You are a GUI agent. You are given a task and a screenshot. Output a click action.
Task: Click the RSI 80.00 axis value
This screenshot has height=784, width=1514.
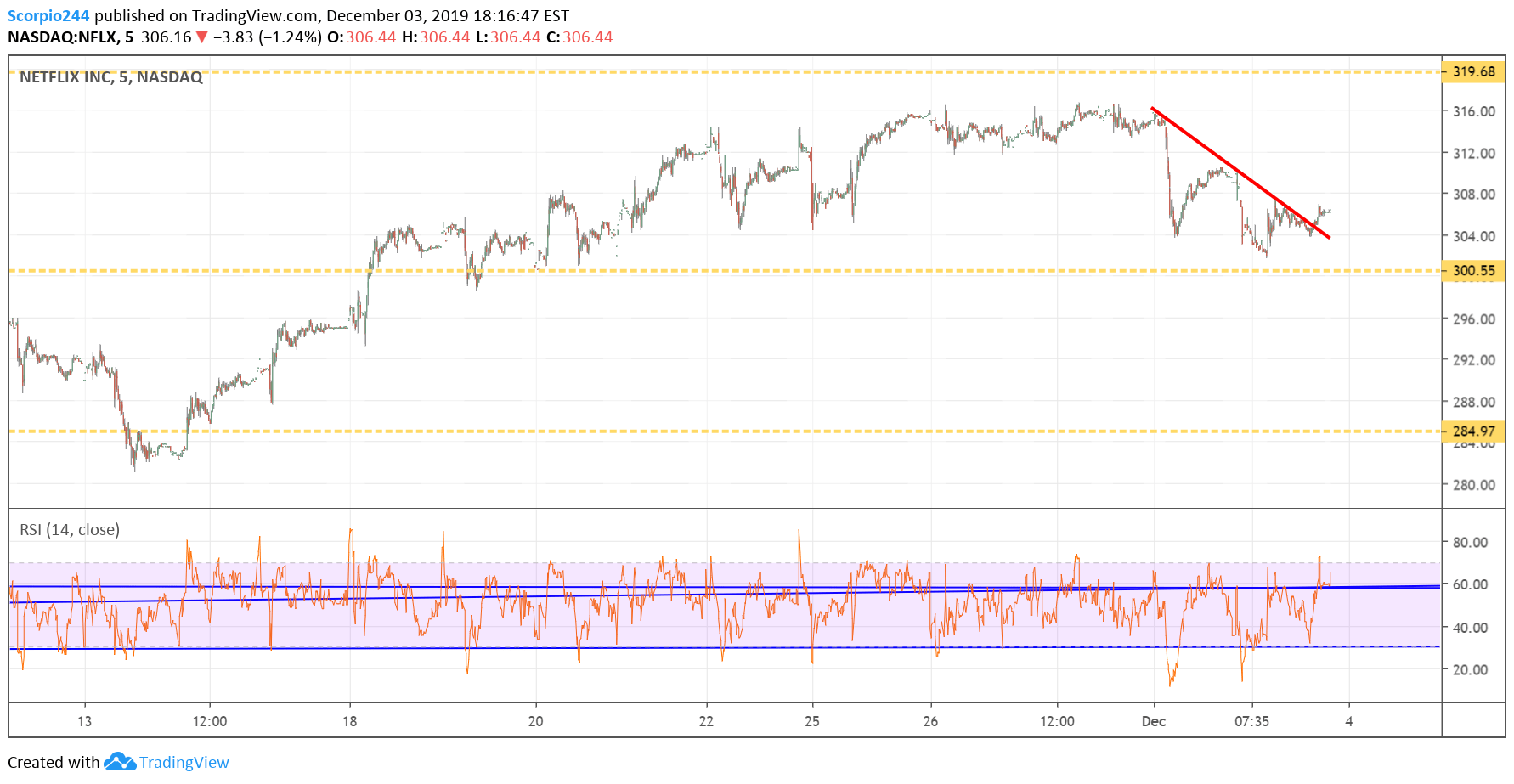coord(1470,542)
